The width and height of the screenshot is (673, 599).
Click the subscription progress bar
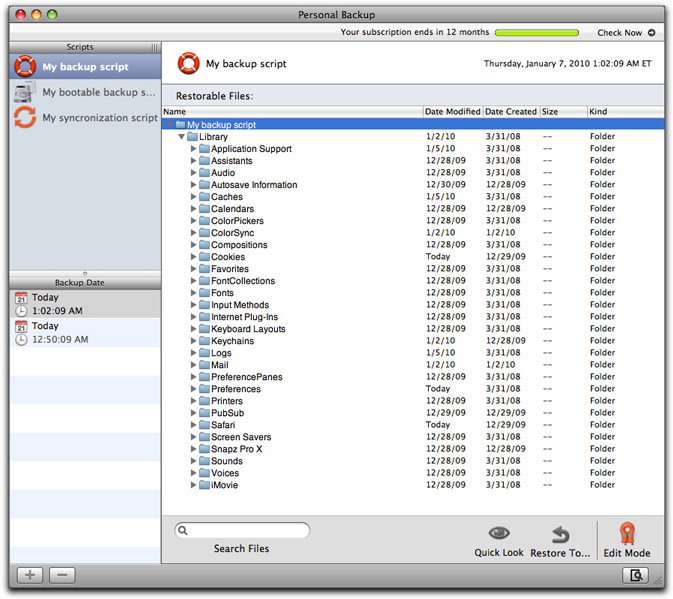tap(537, 33)
